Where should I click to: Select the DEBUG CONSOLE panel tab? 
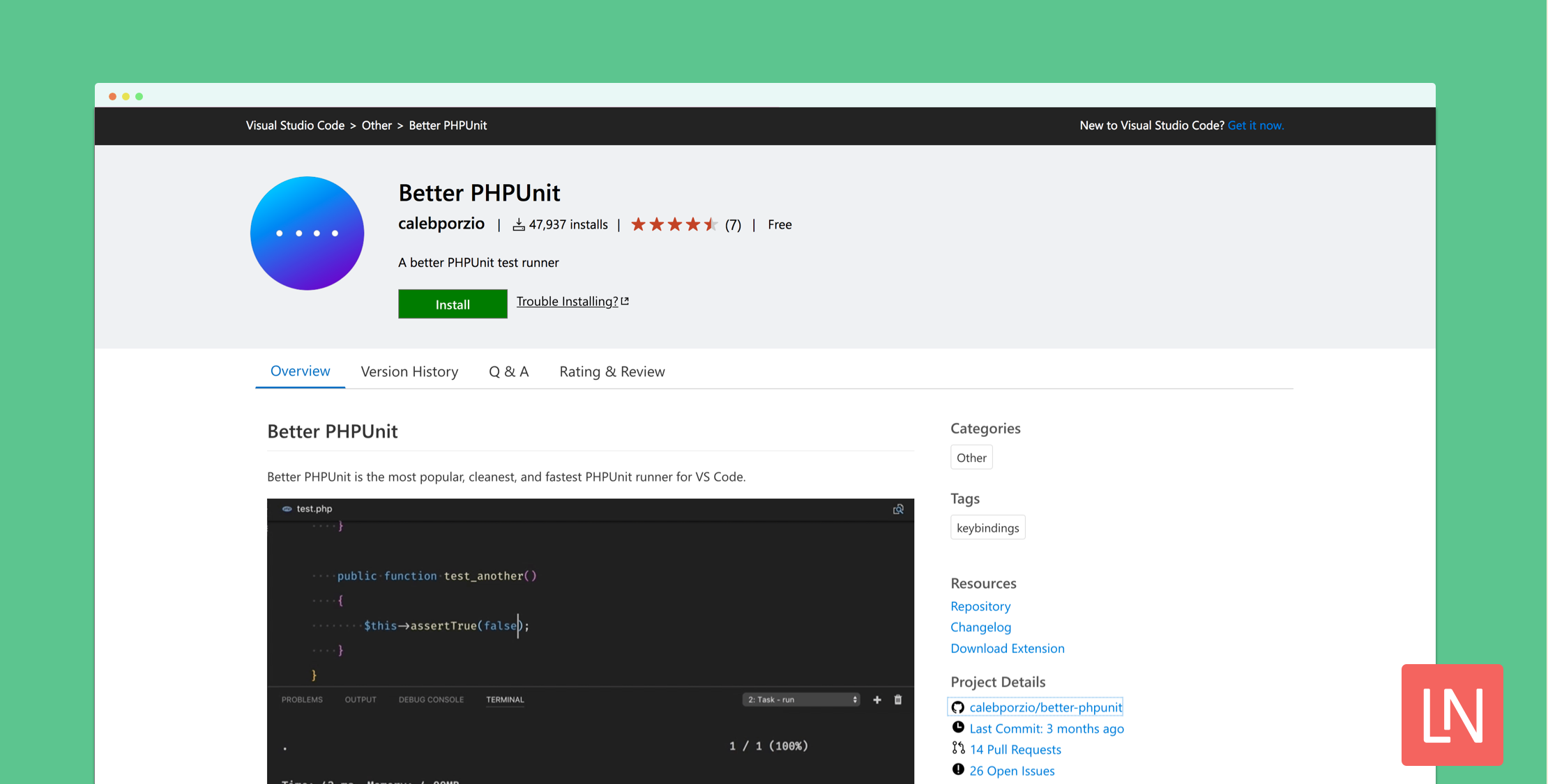tap(431, 700)
